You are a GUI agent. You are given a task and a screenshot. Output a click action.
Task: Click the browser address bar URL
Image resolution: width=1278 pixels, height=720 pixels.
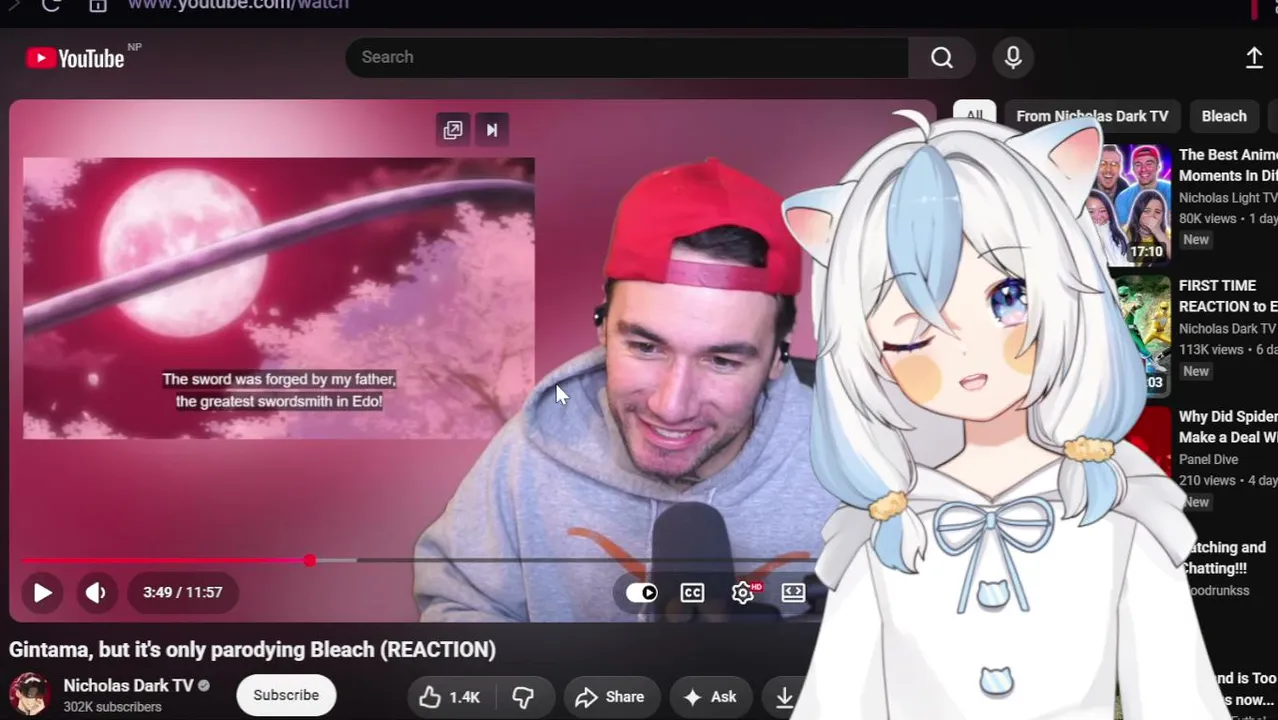tap(238, 5)
